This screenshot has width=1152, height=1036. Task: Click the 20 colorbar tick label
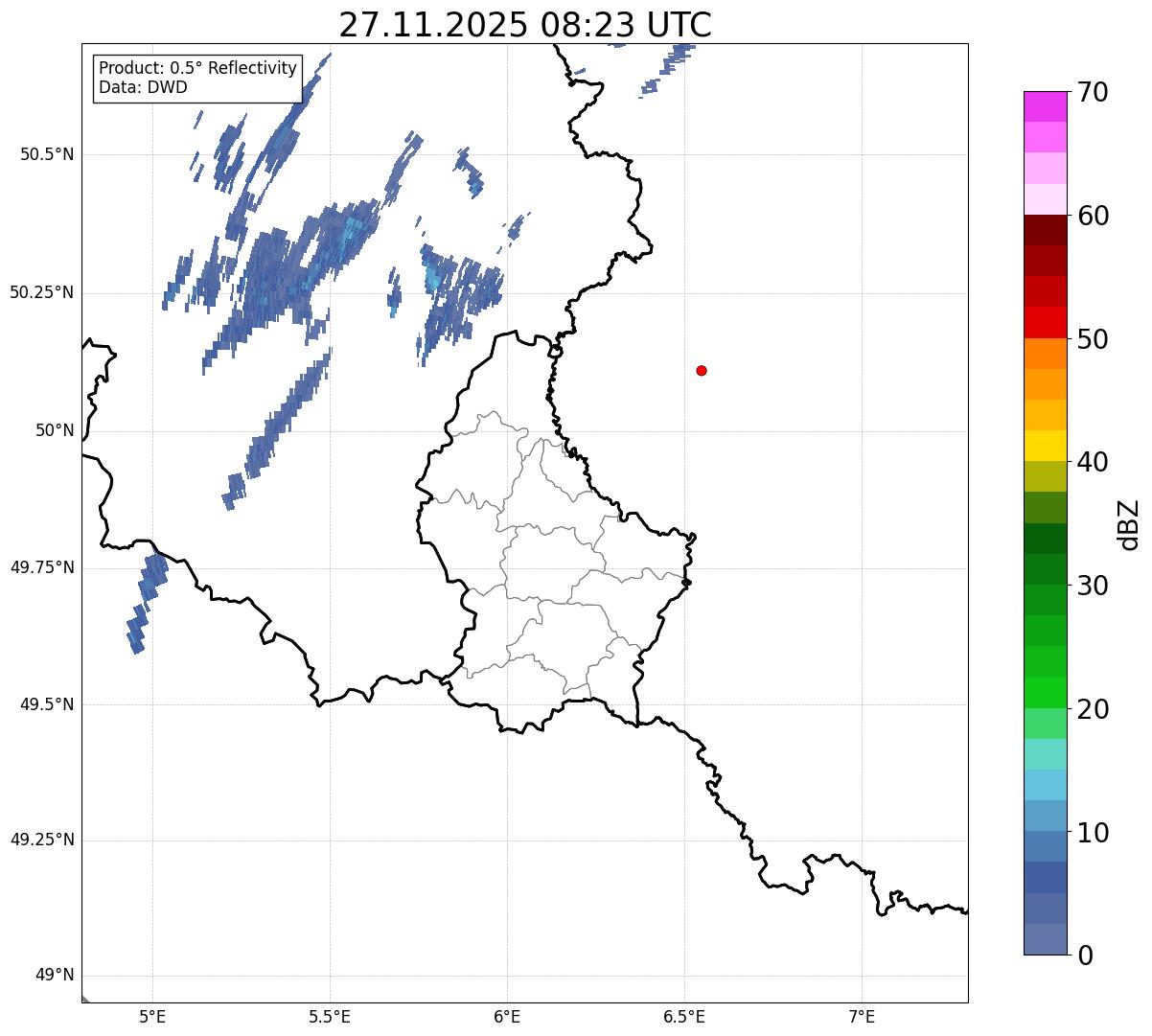point(1094,709)
